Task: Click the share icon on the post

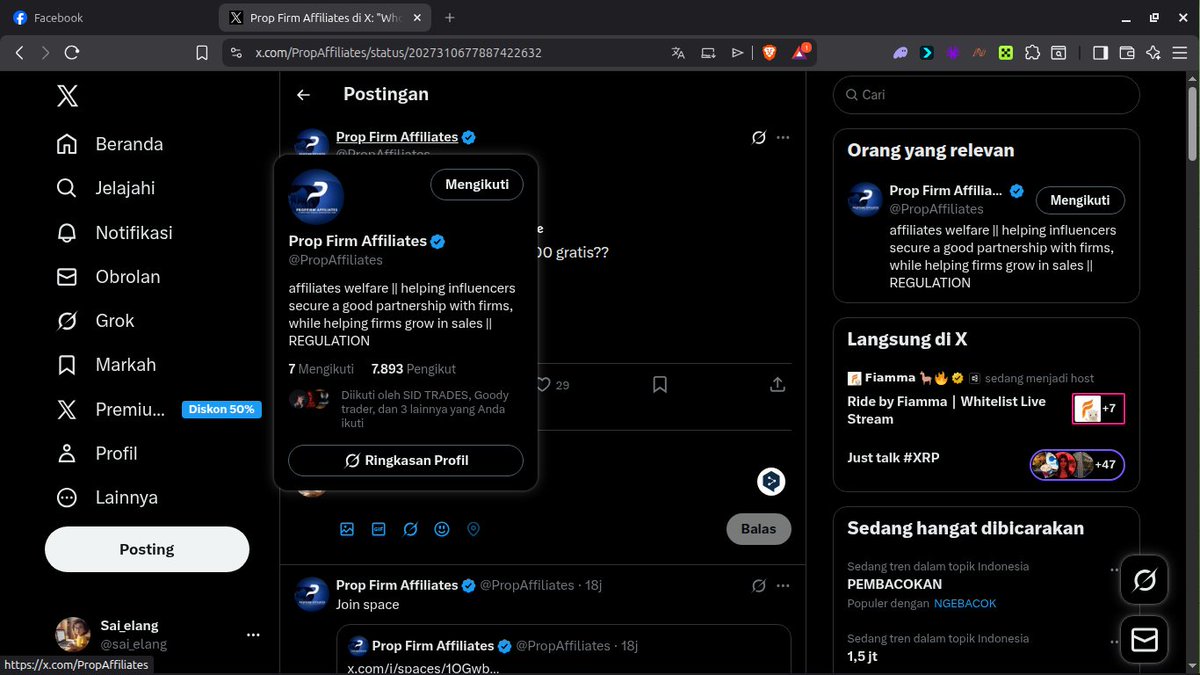Action: (x=778, y=385)
